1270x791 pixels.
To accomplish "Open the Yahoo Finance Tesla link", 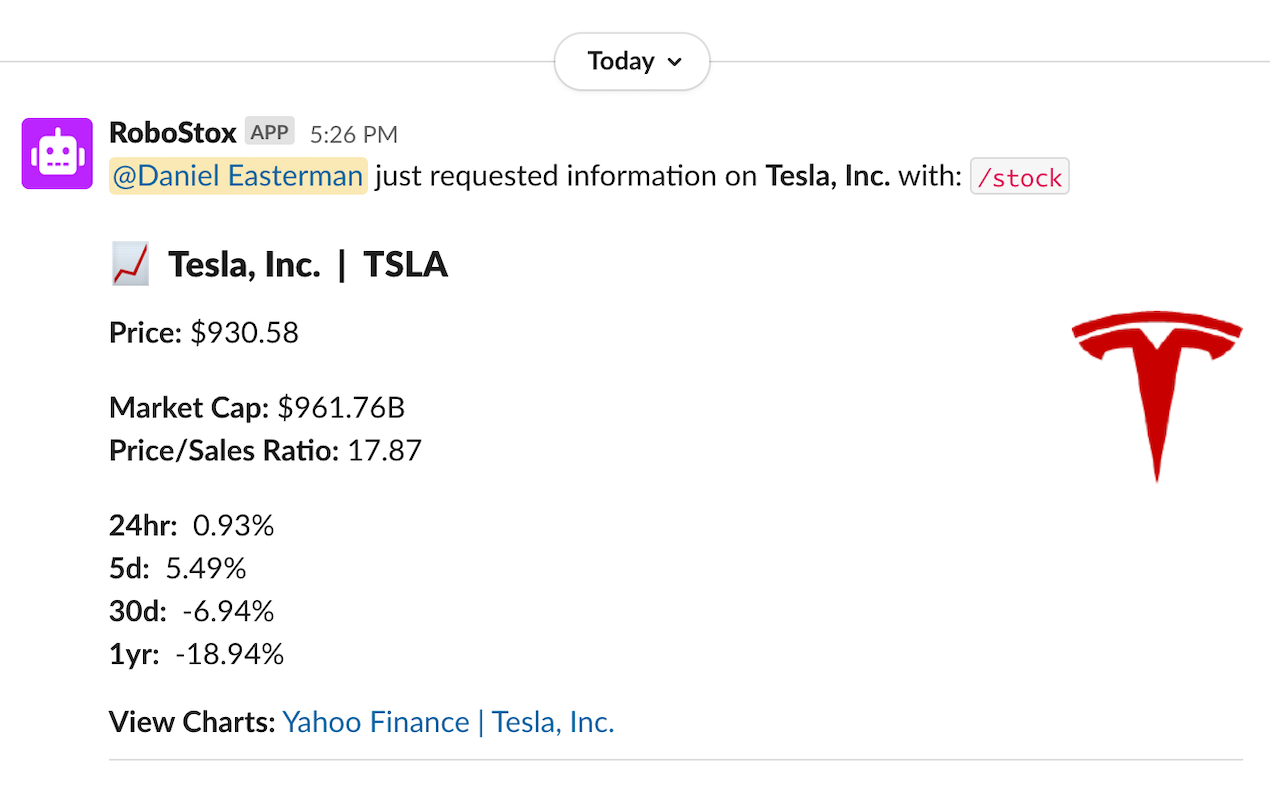I will (448, 721).
